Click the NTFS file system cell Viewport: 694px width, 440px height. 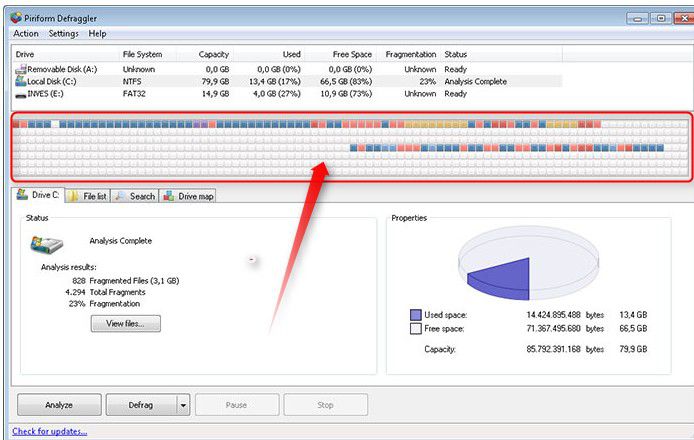tap(132, 81)
